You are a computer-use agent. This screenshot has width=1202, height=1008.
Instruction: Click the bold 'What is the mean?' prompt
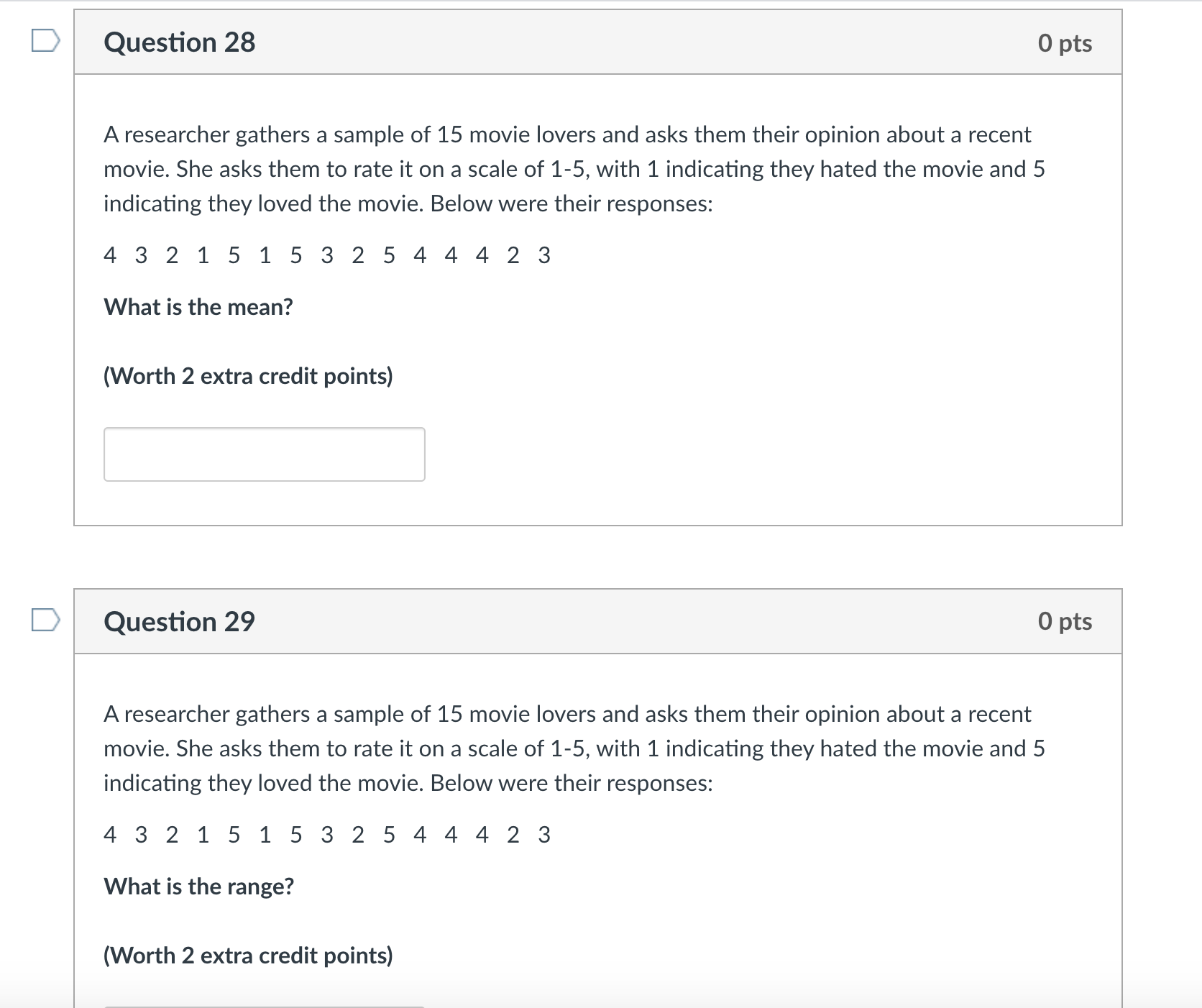coord(197,307)
